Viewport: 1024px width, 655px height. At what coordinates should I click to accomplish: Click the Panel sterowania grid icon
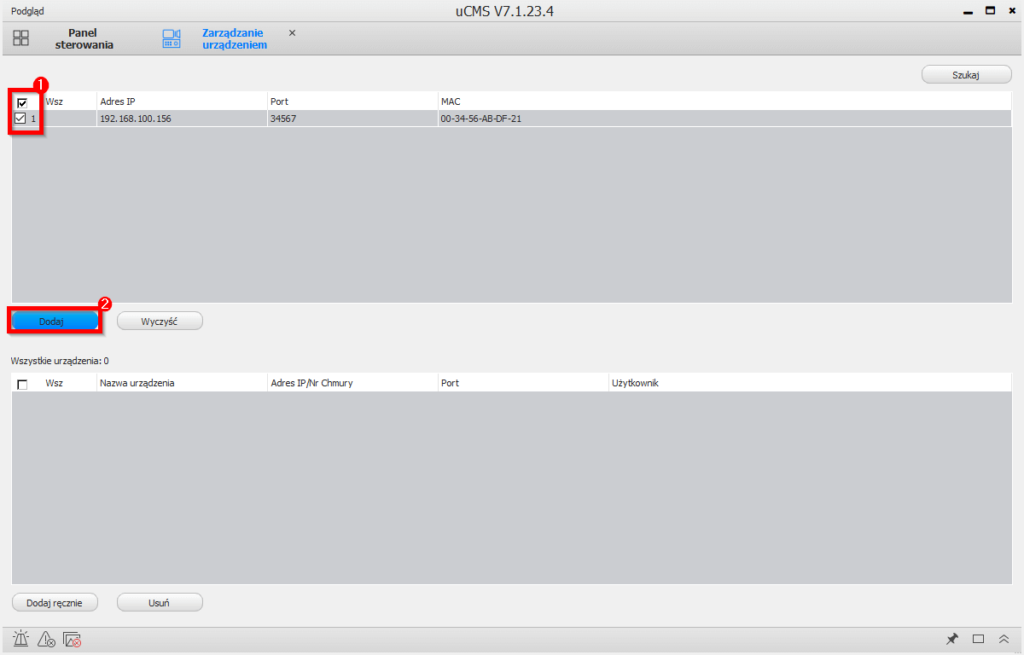pos(21,38)
